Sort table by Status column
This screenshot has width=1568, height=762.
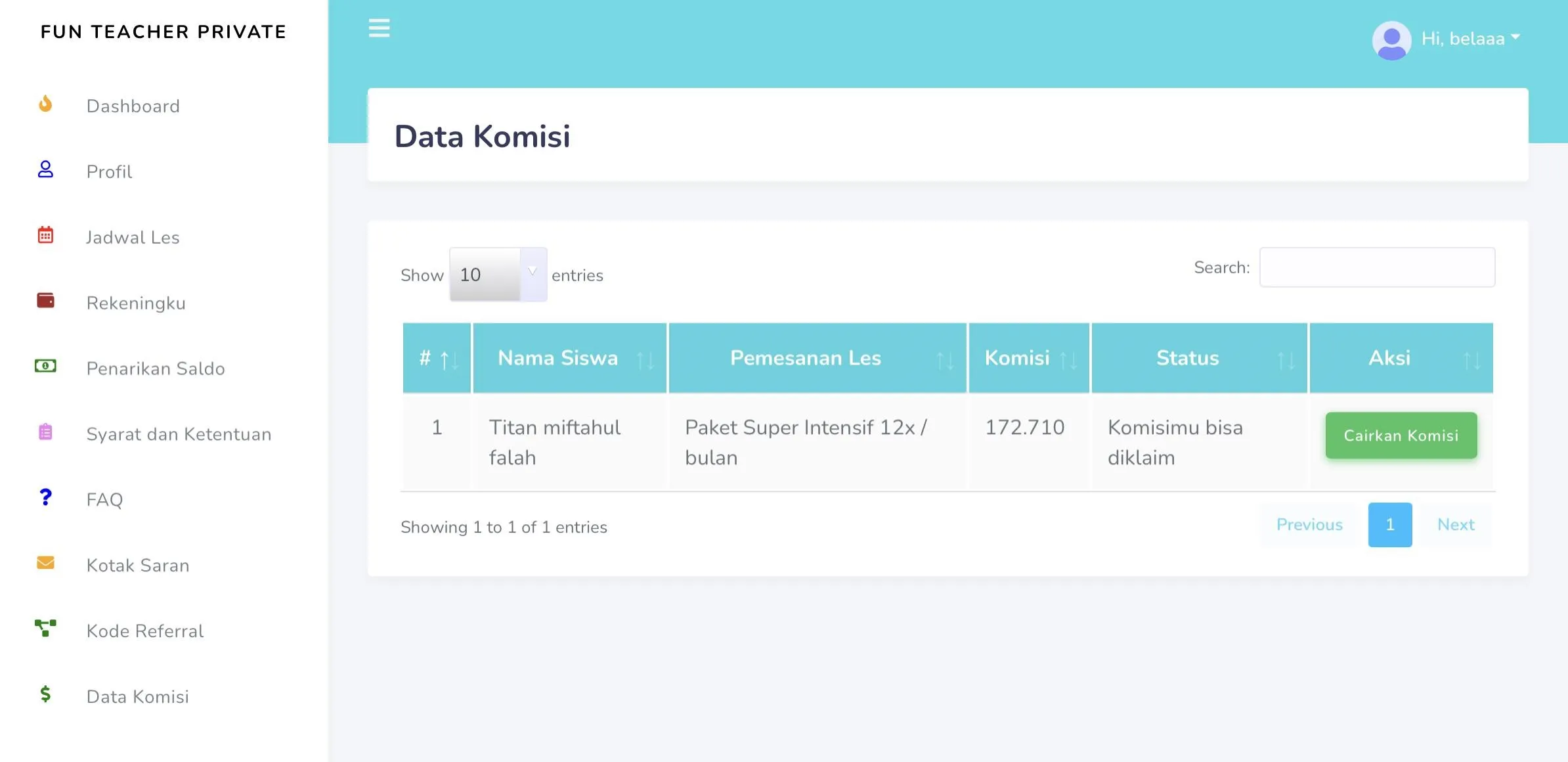[1200, 358]
